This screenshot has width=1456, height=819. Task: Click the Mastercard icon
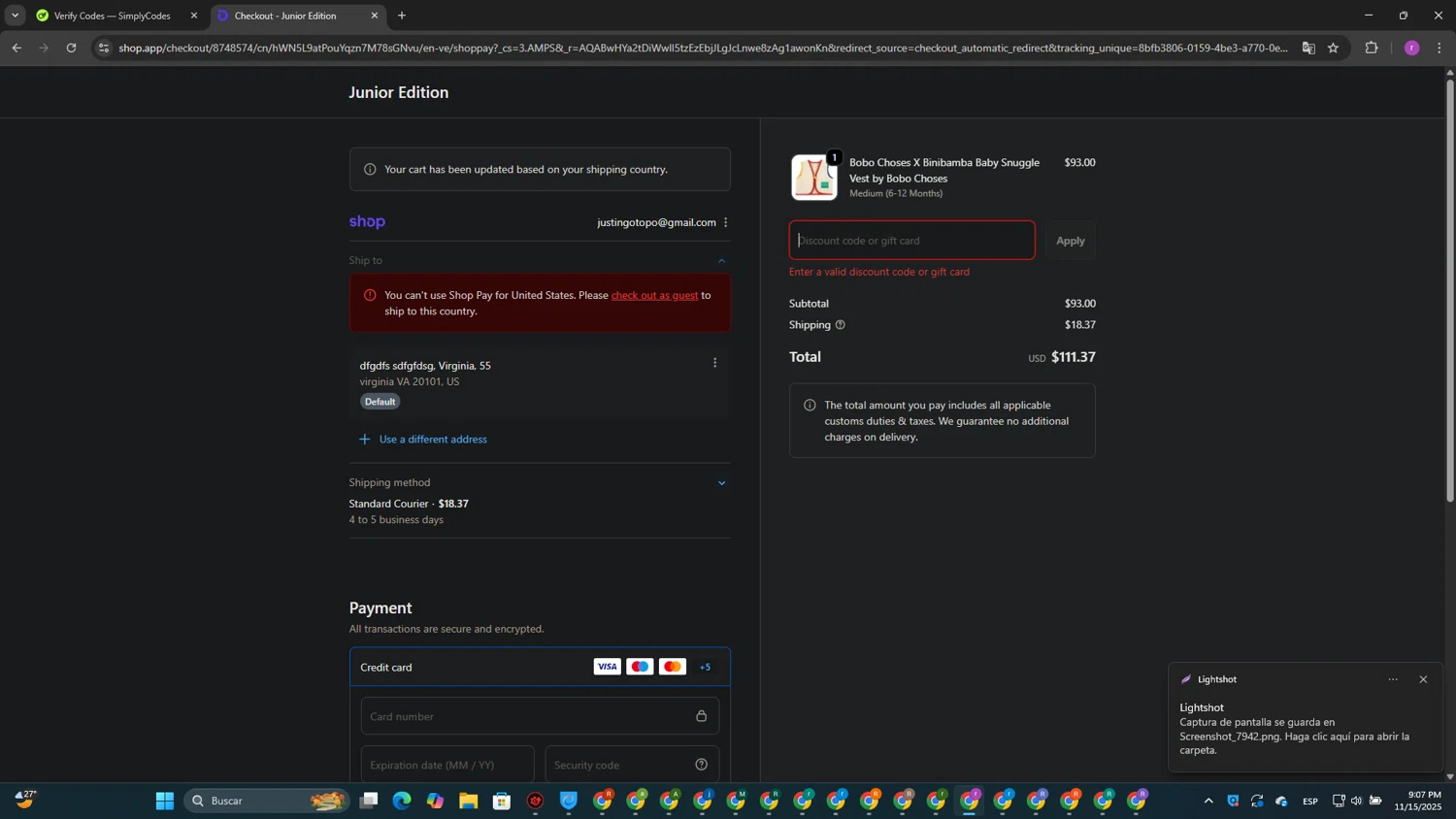click(673, 667)
